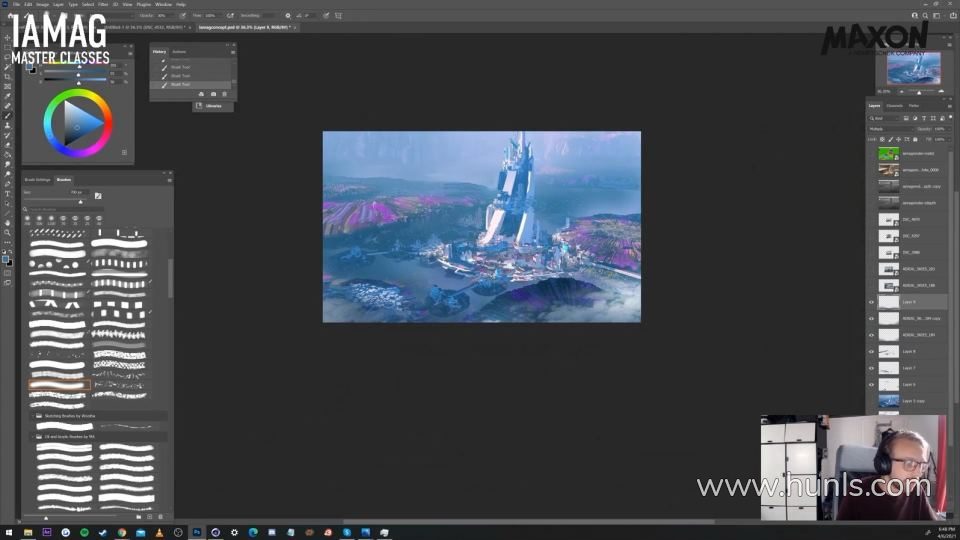
Task: Open the Window menu
Action: (x=163, y=4)
